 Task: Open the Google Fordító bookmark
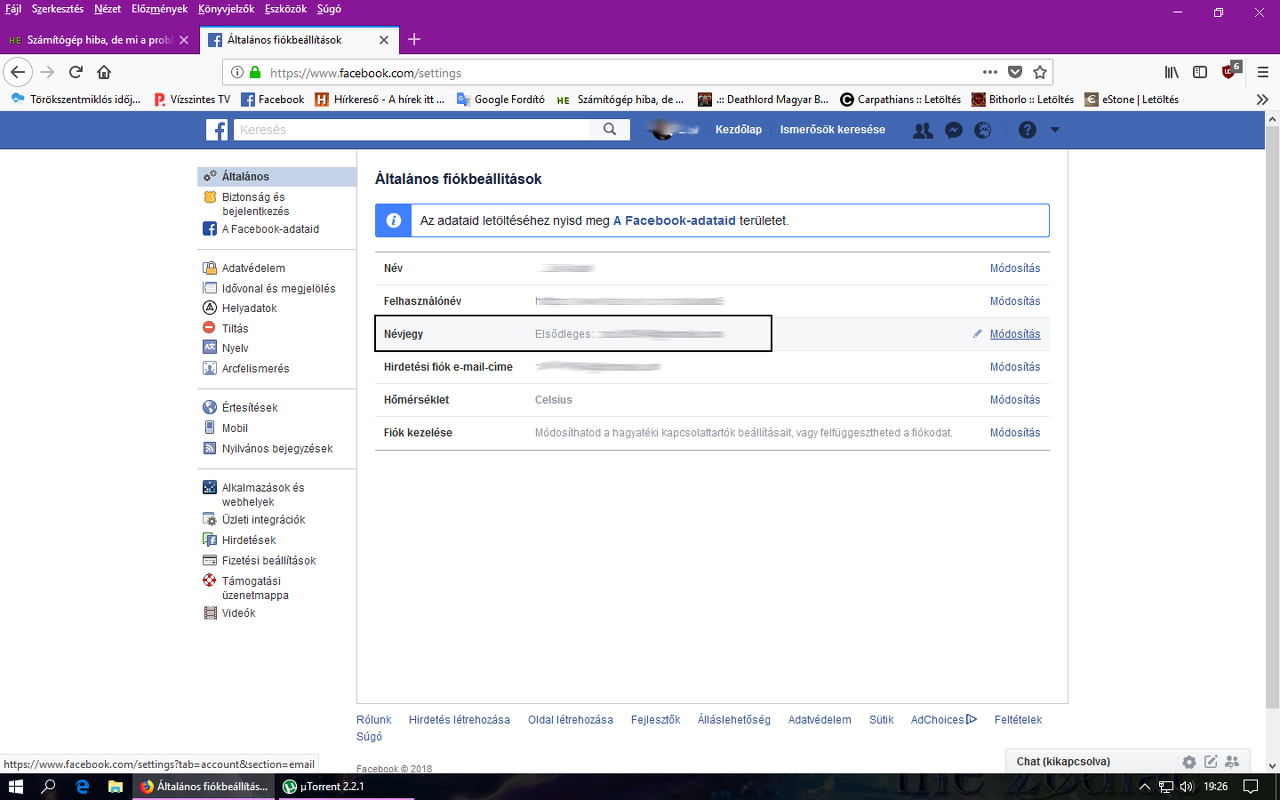pos(500,99)
